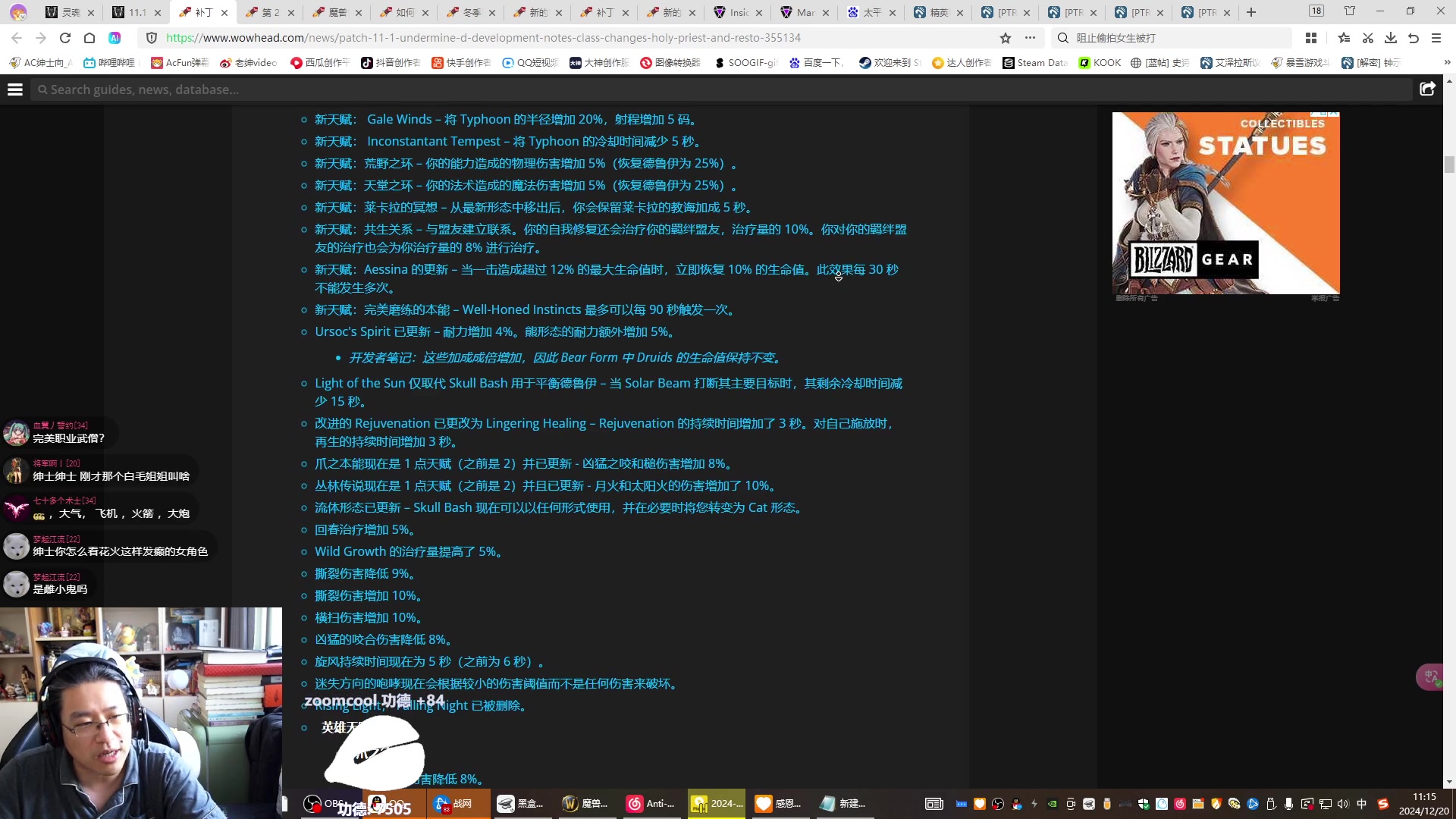
Task: Click the scissors screenshot tool icon
Action: (x=1368, y=38)
